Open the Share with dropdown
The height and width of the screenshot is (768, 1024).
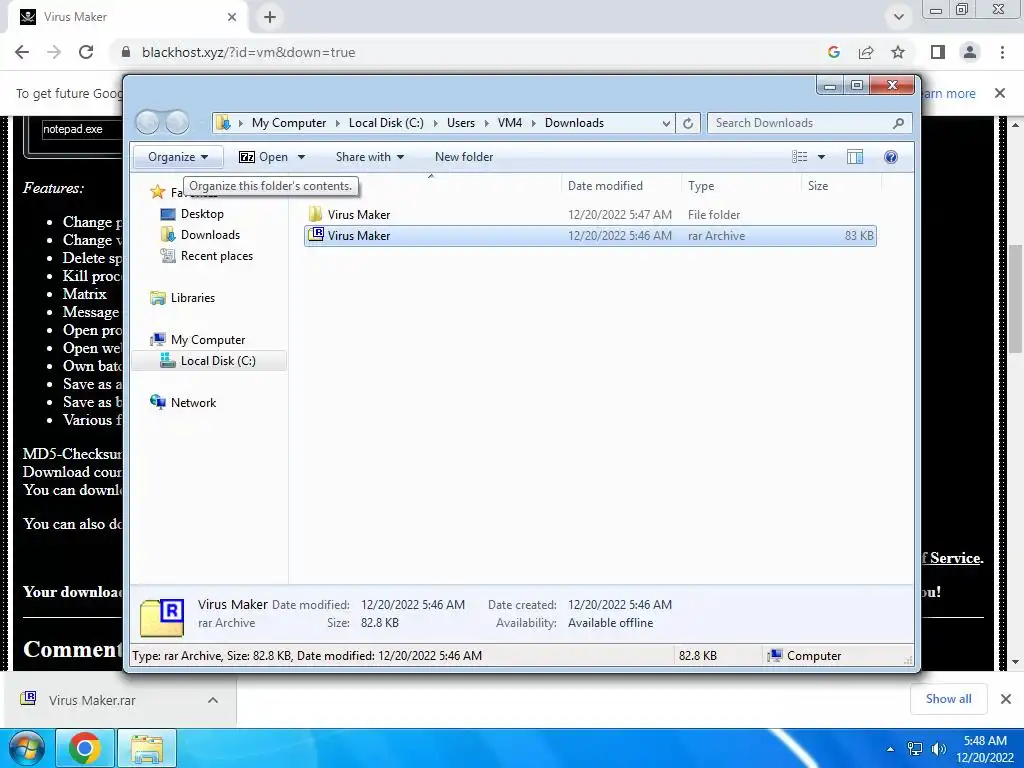(x=370, y=157)
